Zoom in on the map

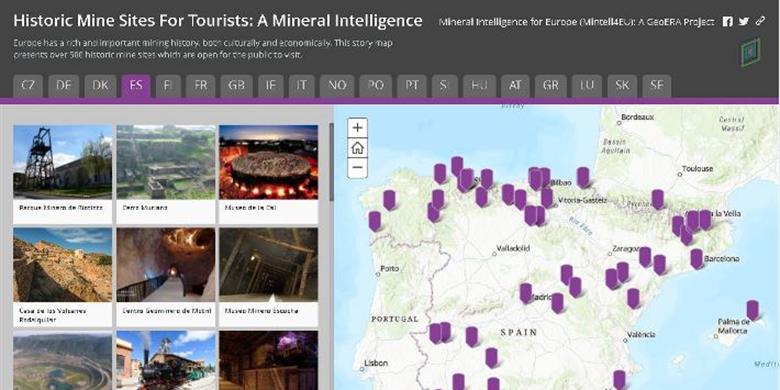(x=357, y=128)
